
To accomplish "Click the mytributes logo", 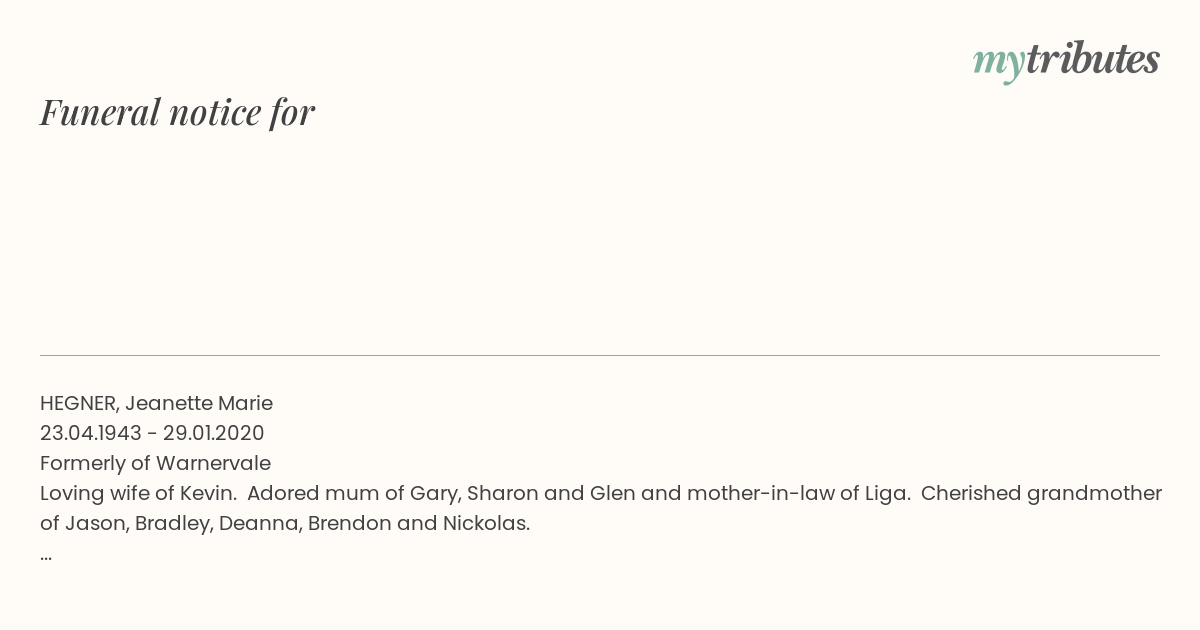I will point(1066,62).
